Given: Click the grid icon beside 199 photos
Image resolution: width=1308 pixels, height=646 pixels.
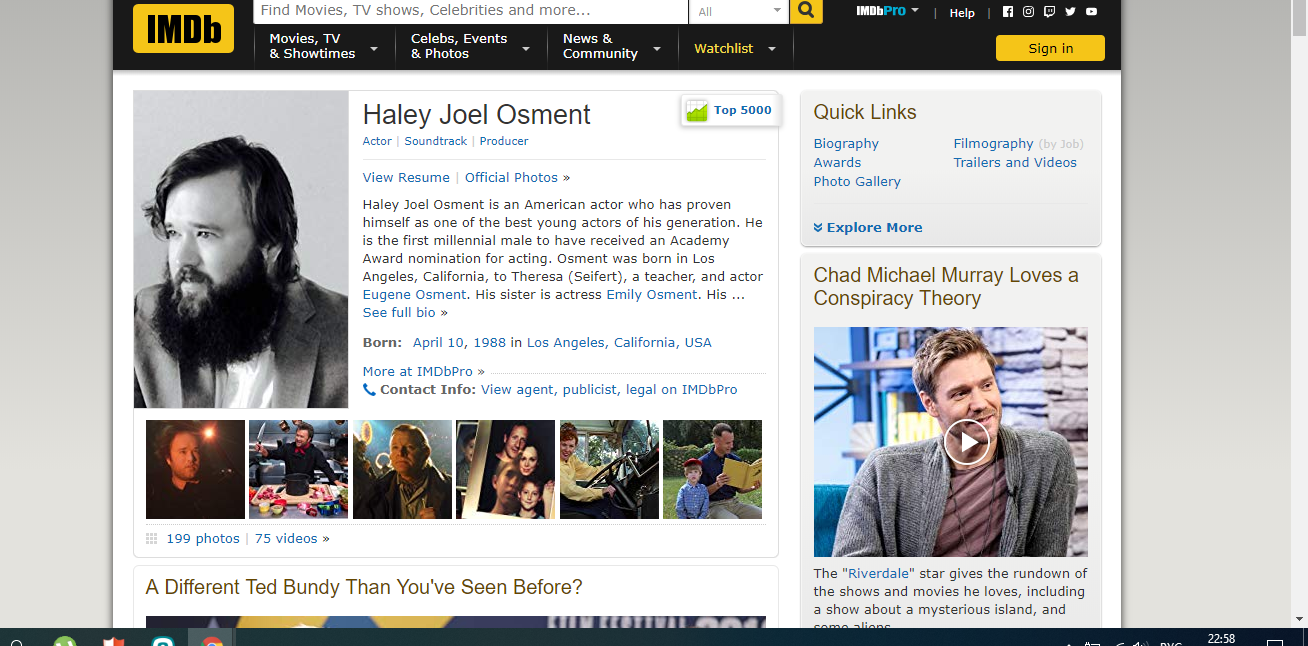Looking at the screenshot, I should click(x=152, y=539).
